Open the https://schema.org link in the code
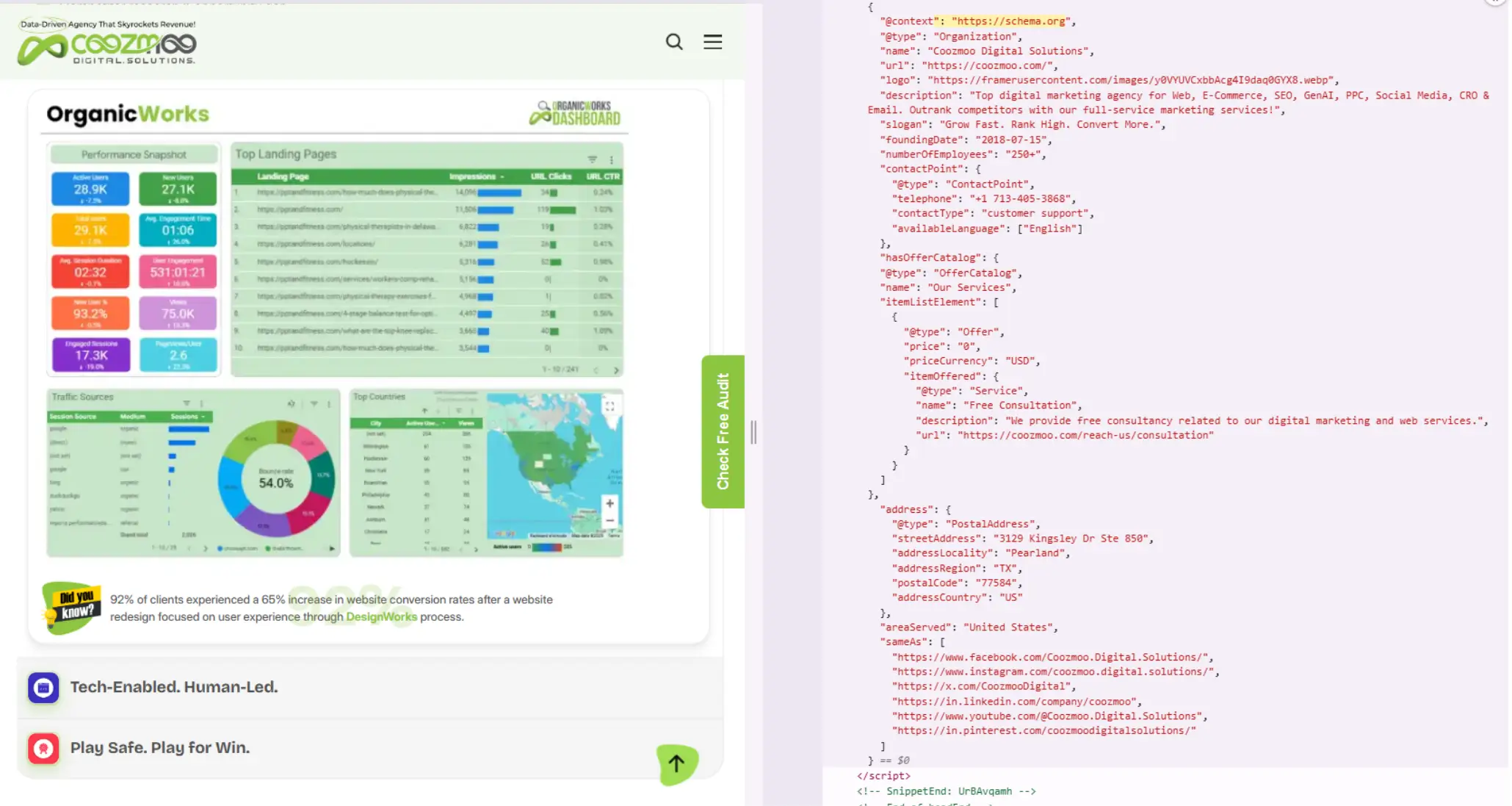This screenshot has width=1512, height=806. pyautogui.click(x=1011, y=21)
